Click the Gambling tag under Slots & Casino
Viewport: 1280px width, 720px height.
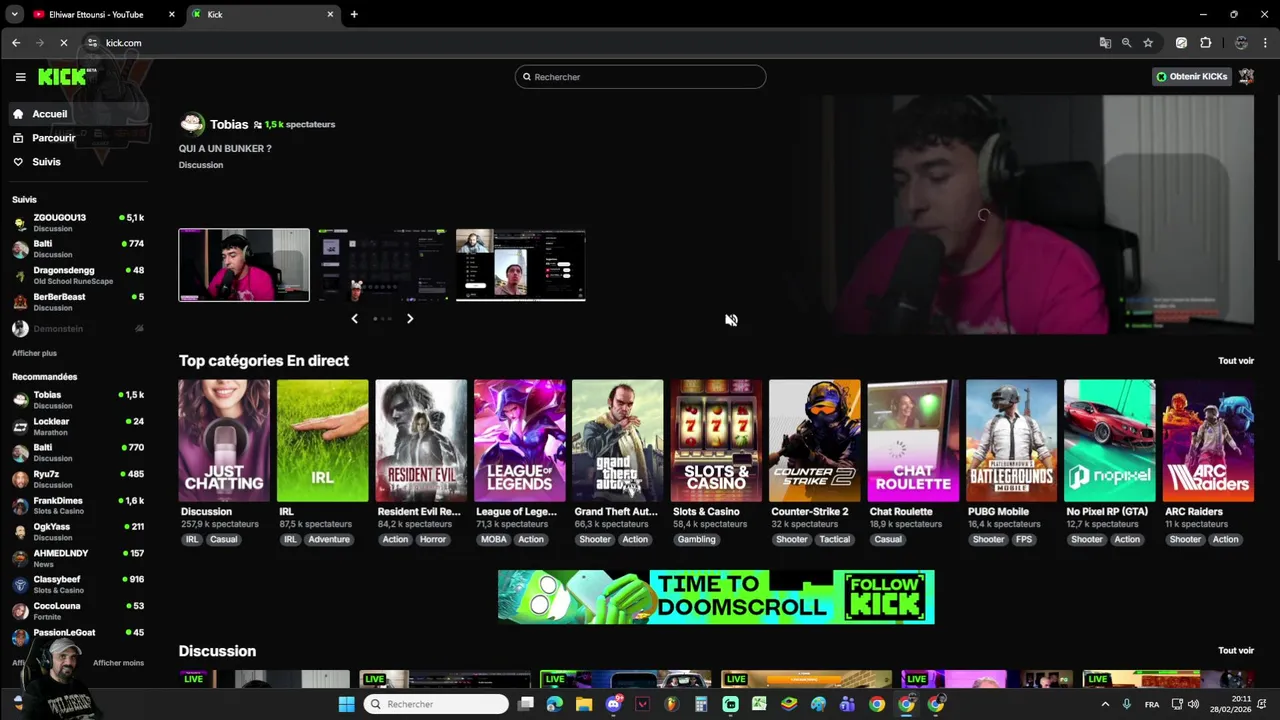[696, 539]
